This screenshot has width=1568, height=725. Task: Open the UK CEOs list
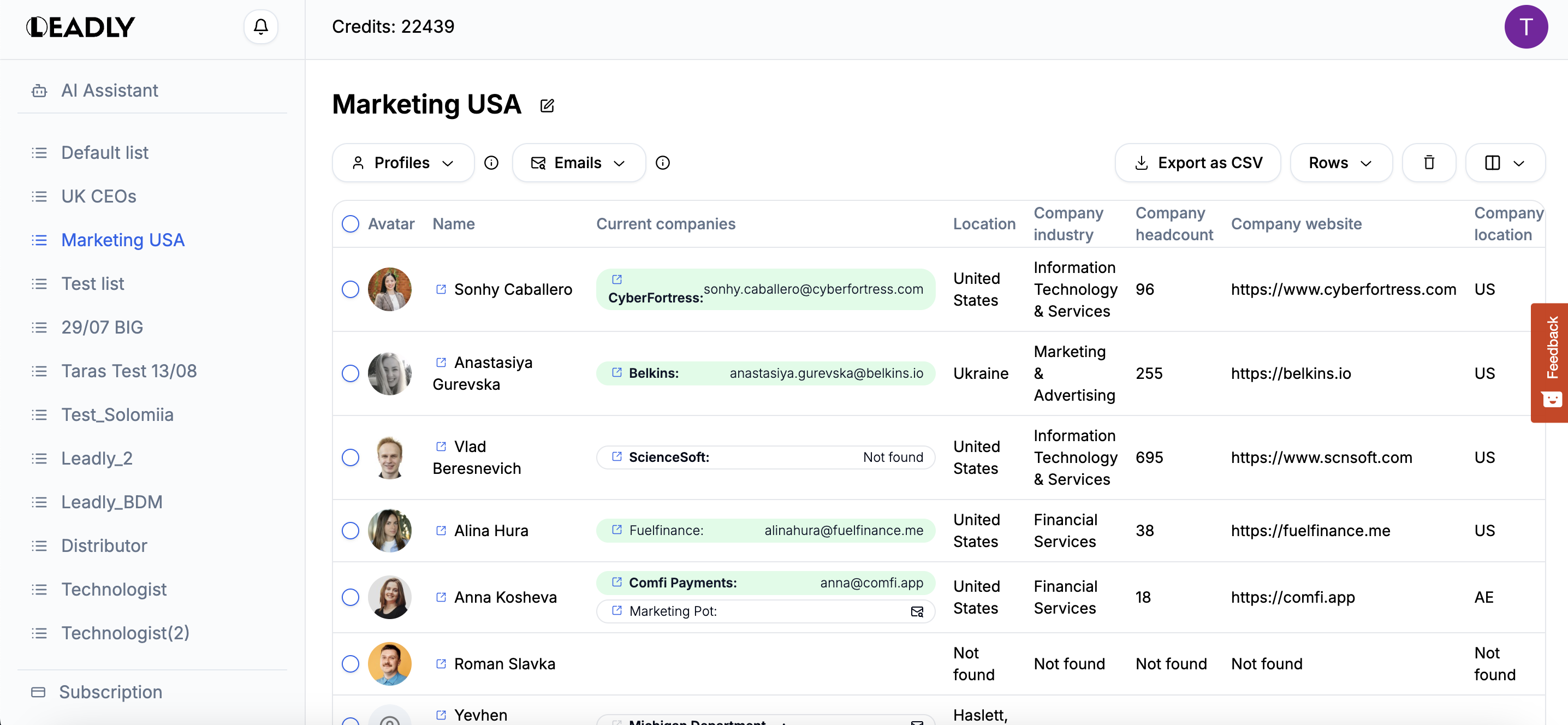(99, 196)
